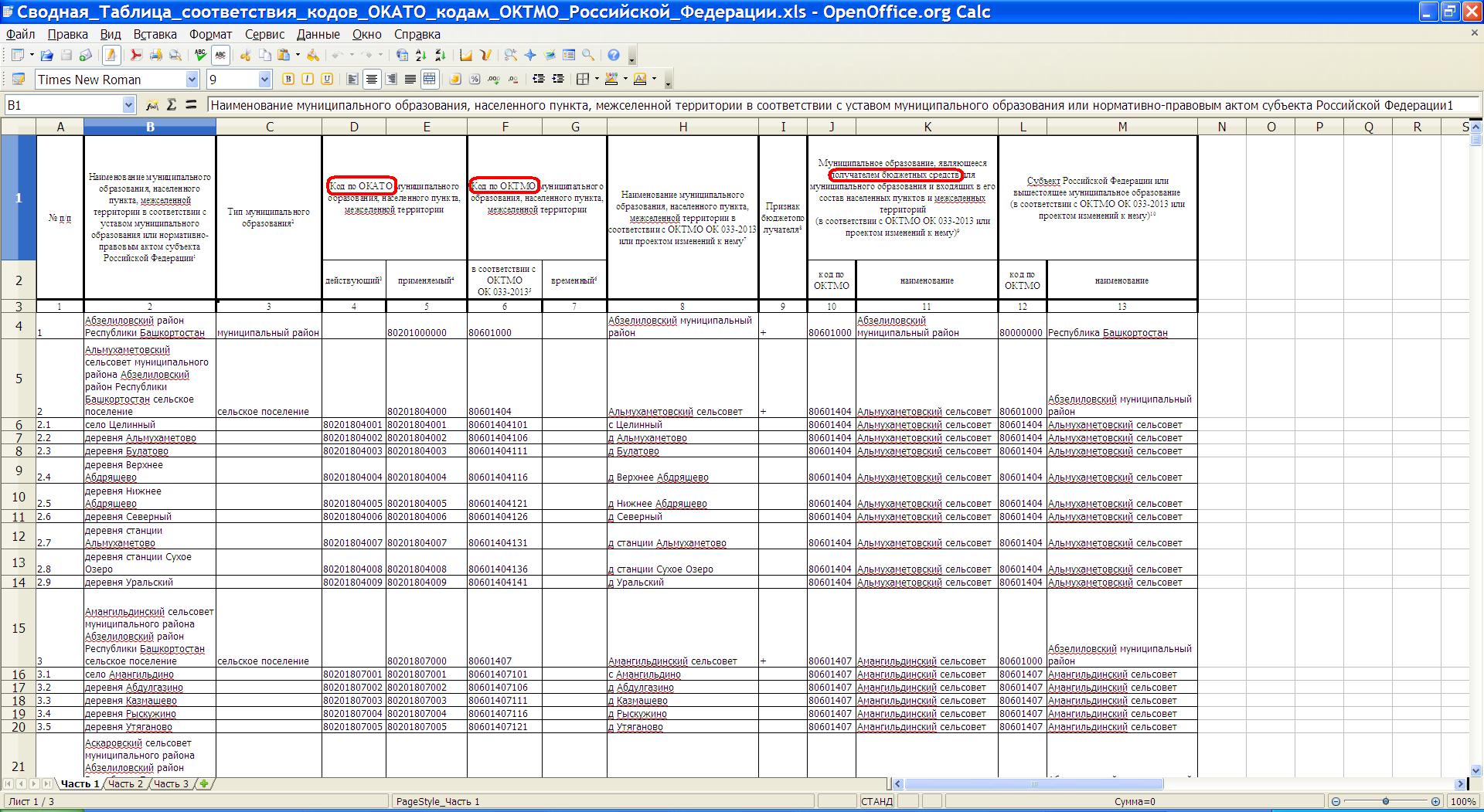Screen dimensions: 1484x812
Task: Decrease the cell indent
Action: (539, 79)
